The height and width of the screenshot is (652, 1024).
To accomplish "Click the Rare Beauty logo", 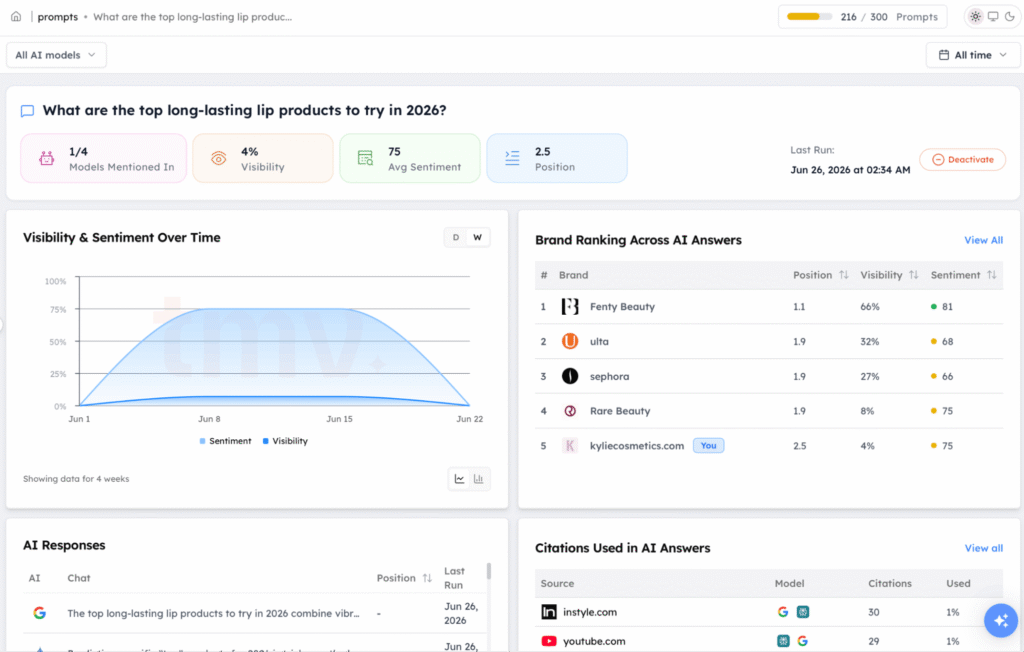I will 570,411.
